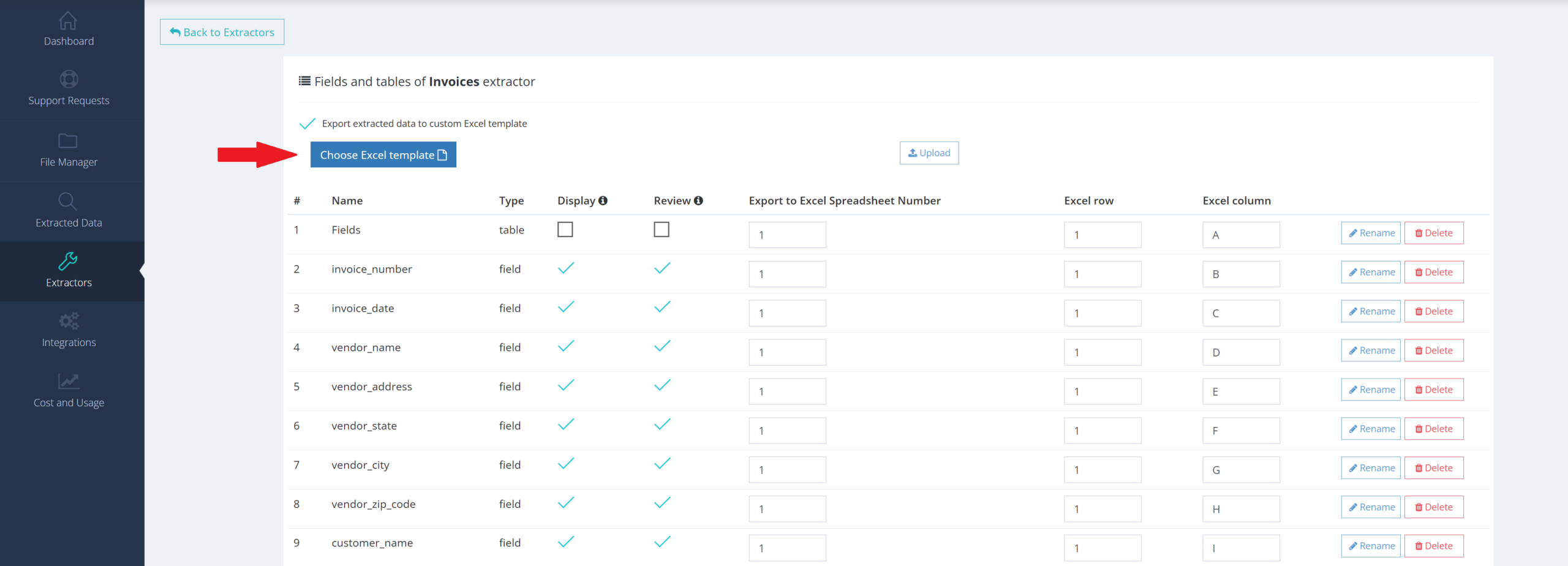Open Support Requests lifebuoy icon

69,80
